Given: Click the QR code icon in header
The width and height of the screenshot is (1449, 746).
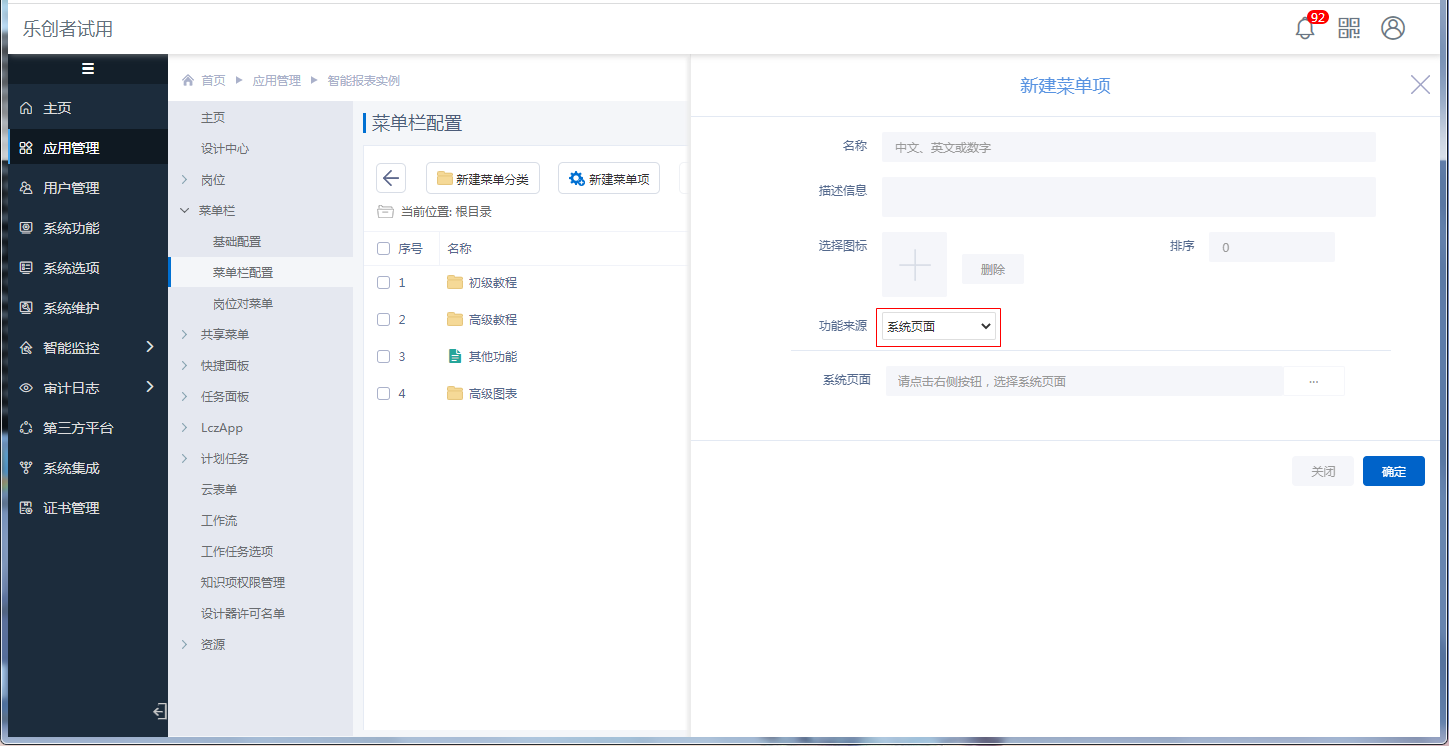Looking at the screenshot, I should [x=1349, y=29].
